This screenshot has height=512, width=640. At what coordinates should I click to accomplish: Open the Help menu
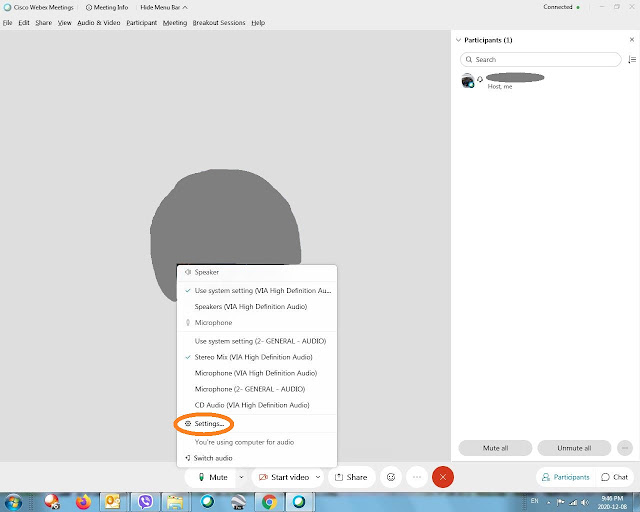click(x=258, y=23)
